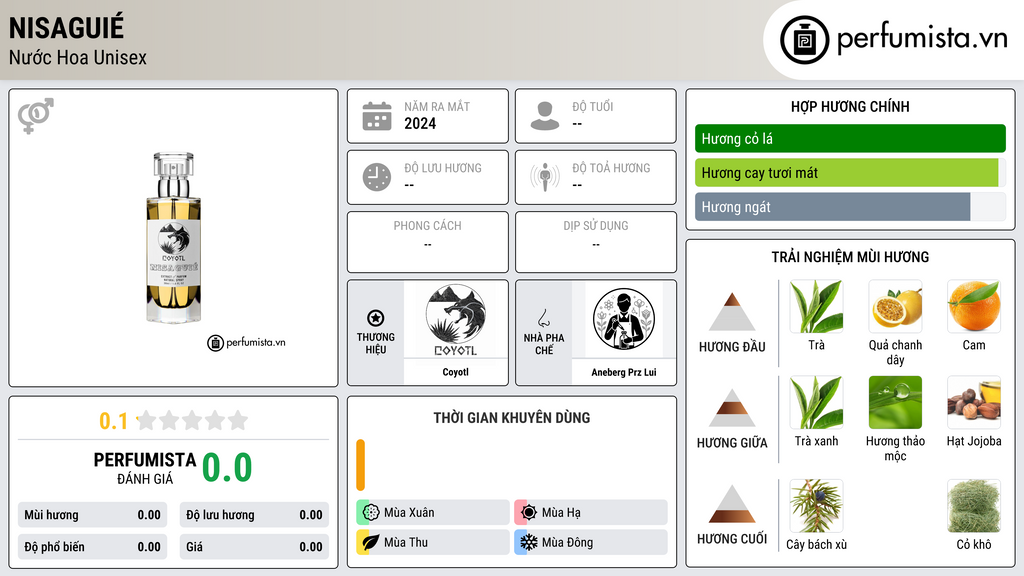Click the Coyotl brand name link
Screen dimensions: 1024x576
(x=455, y=372)
